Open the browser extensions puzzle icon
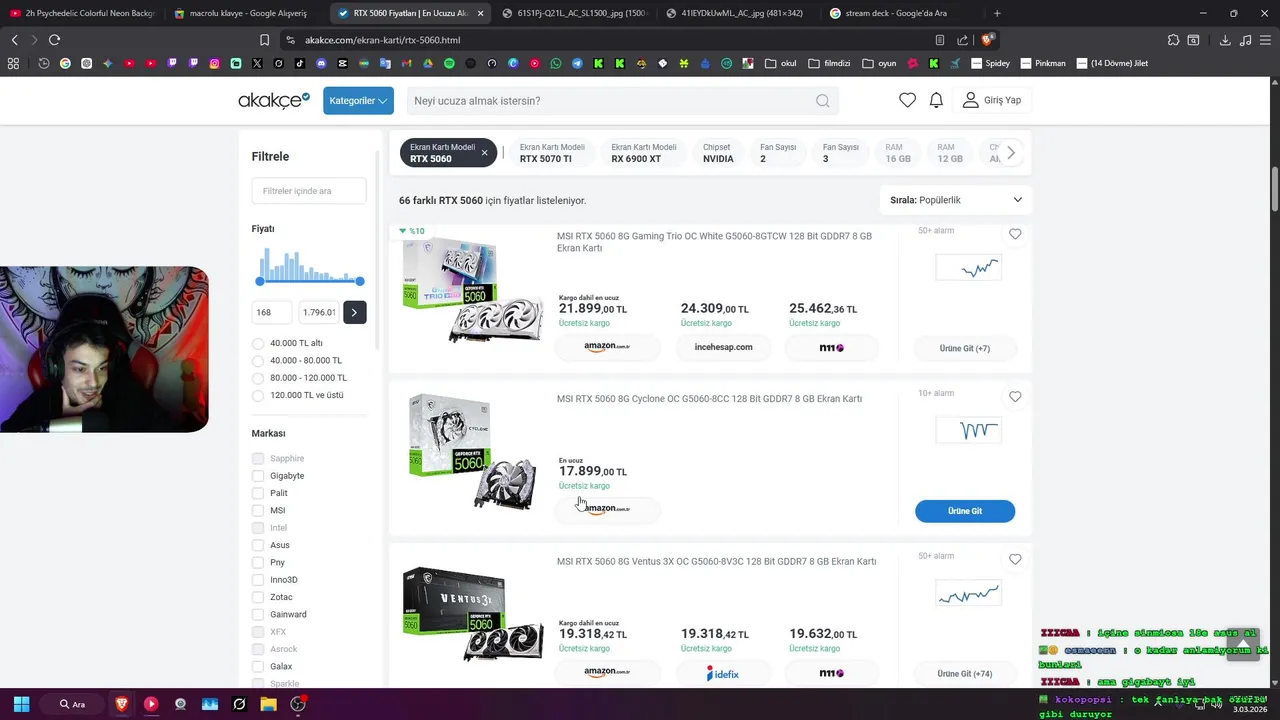The height and width of the screenshot is (720, 1280). pyautogui.click(x=1173, y=40)
